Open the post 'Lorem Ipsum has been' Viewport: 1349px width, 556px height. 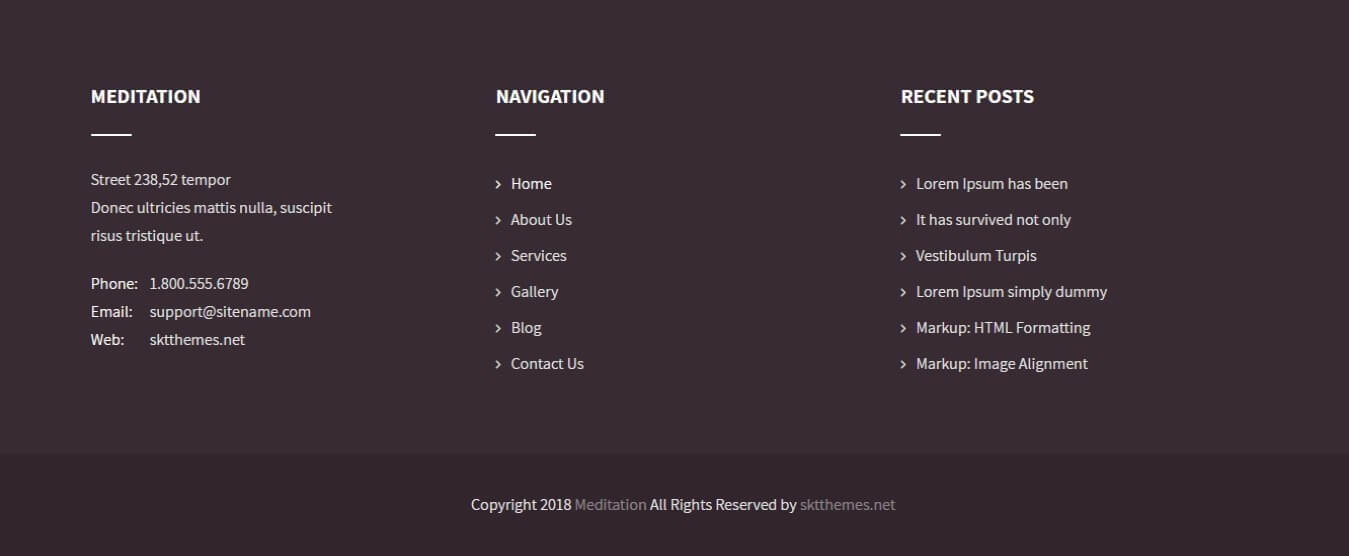click(x=991, y=184)
